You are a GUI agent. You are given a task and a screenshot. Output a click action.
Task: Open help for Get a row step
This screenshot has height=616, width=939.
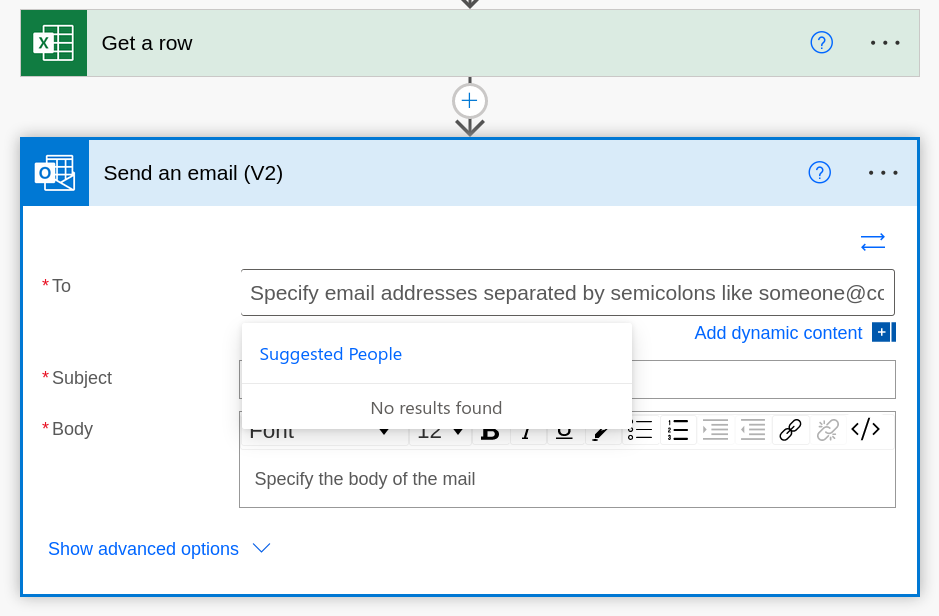pyautogui.click(x=821, y=43)
